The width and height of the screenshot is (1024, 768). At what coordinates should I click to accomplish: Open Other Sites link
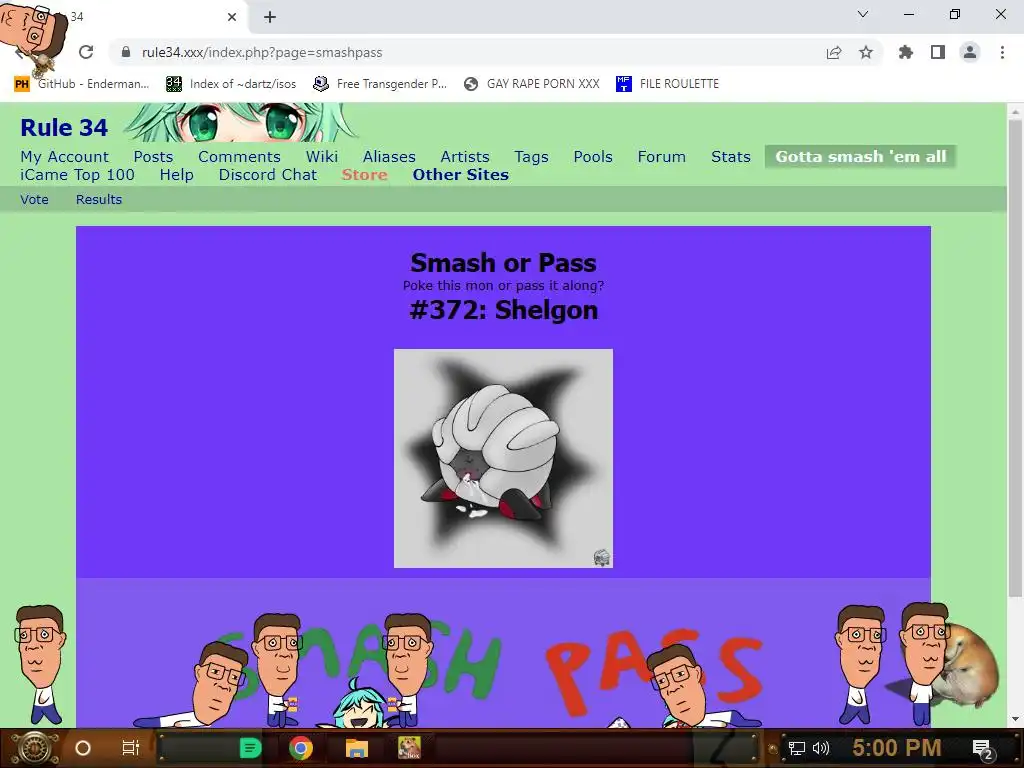[460, 175]
